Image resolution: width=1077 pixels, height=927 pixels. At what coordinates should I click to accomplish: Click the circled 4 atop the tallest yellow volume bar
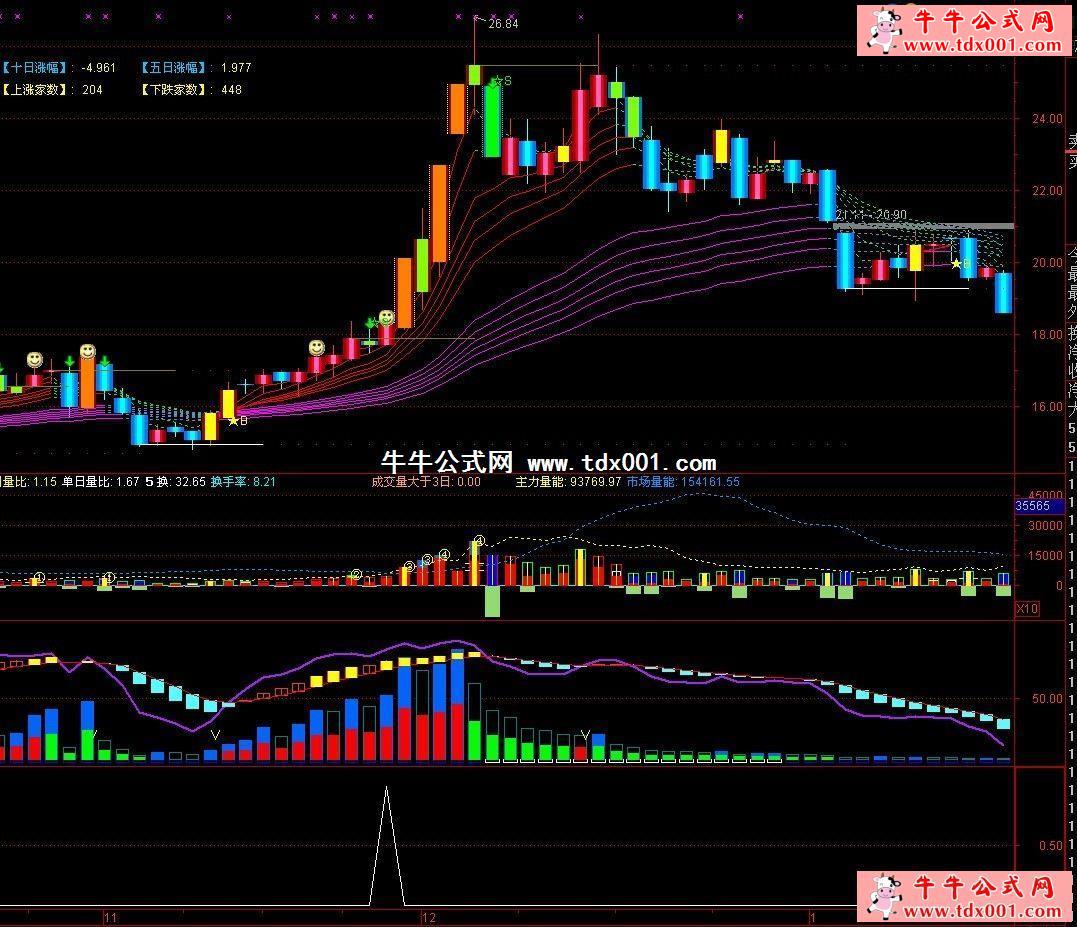479,541
